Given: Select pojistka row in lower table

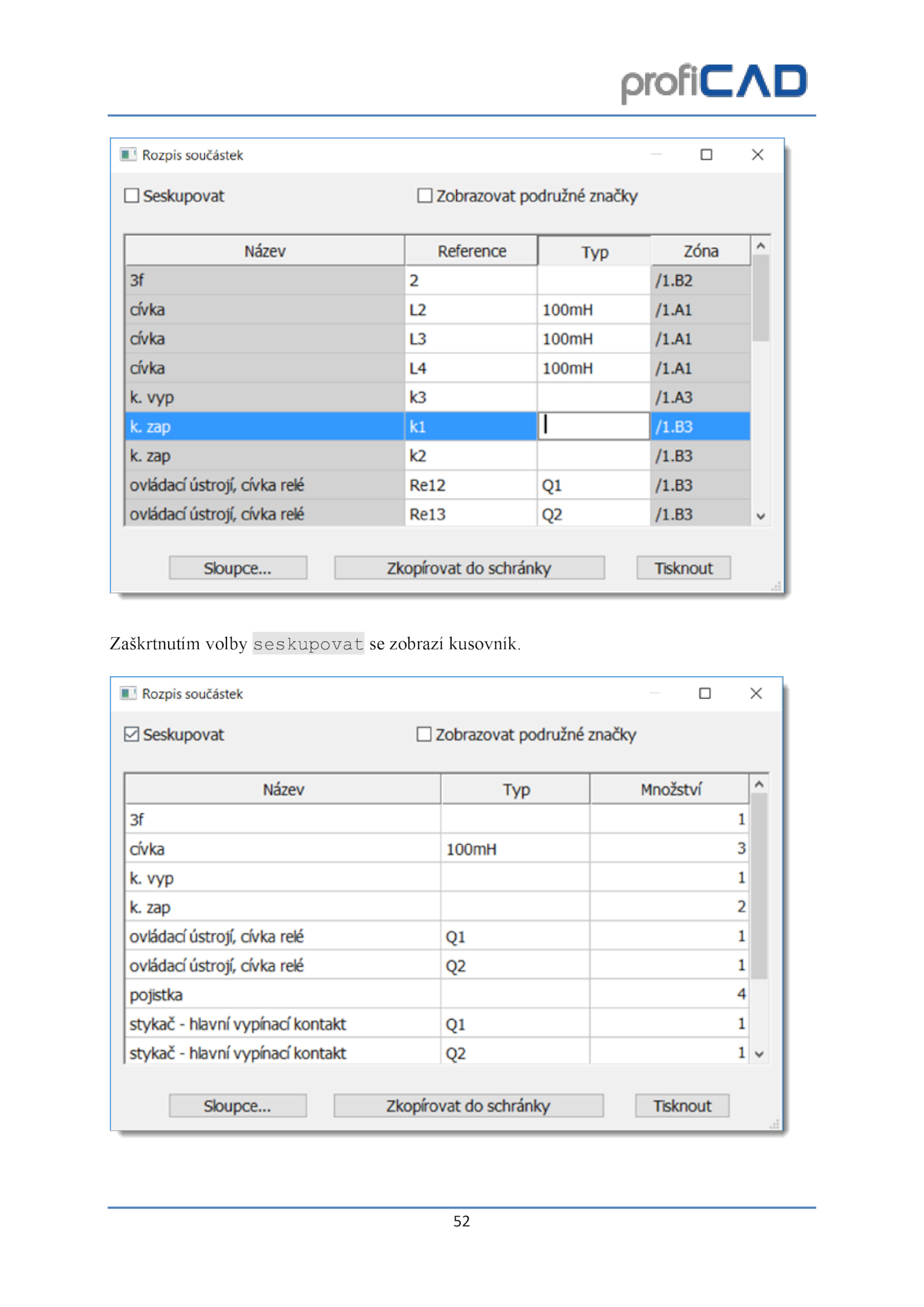Looking at the screenshot, I should point(437,994).
